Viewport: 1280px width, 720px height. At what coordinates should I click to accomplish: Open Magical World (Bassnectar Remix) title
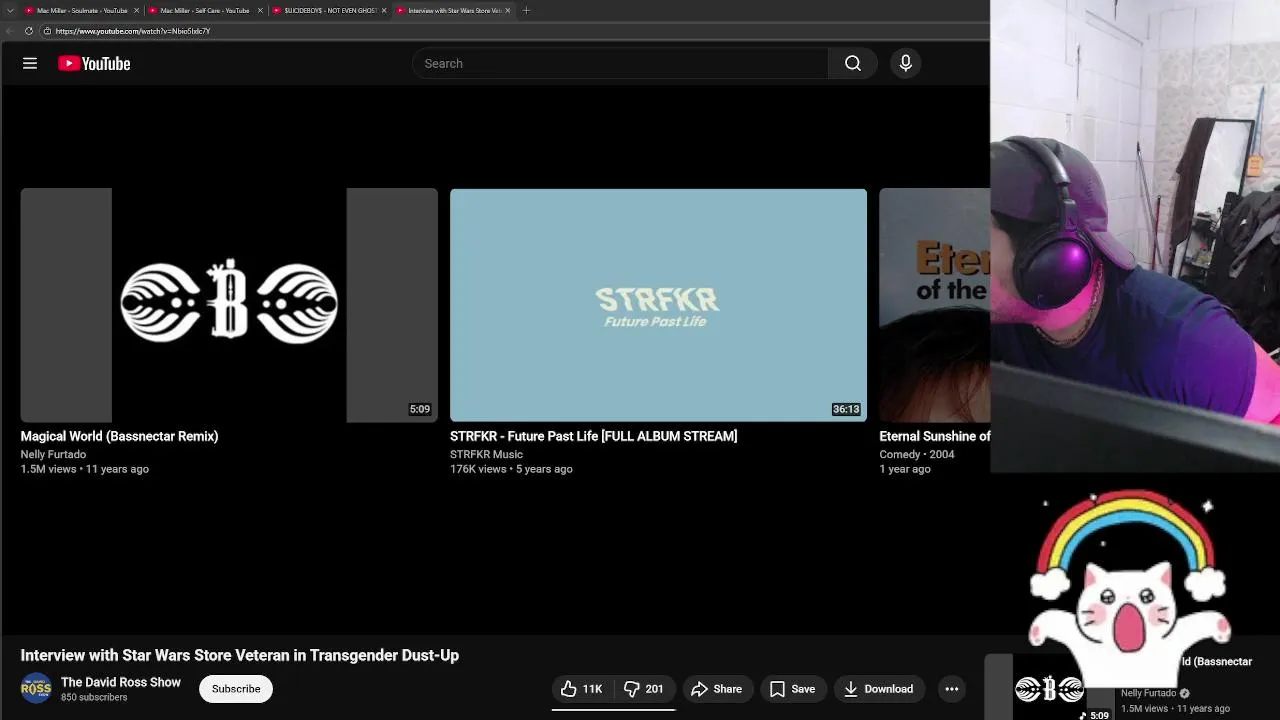point(119,436)
